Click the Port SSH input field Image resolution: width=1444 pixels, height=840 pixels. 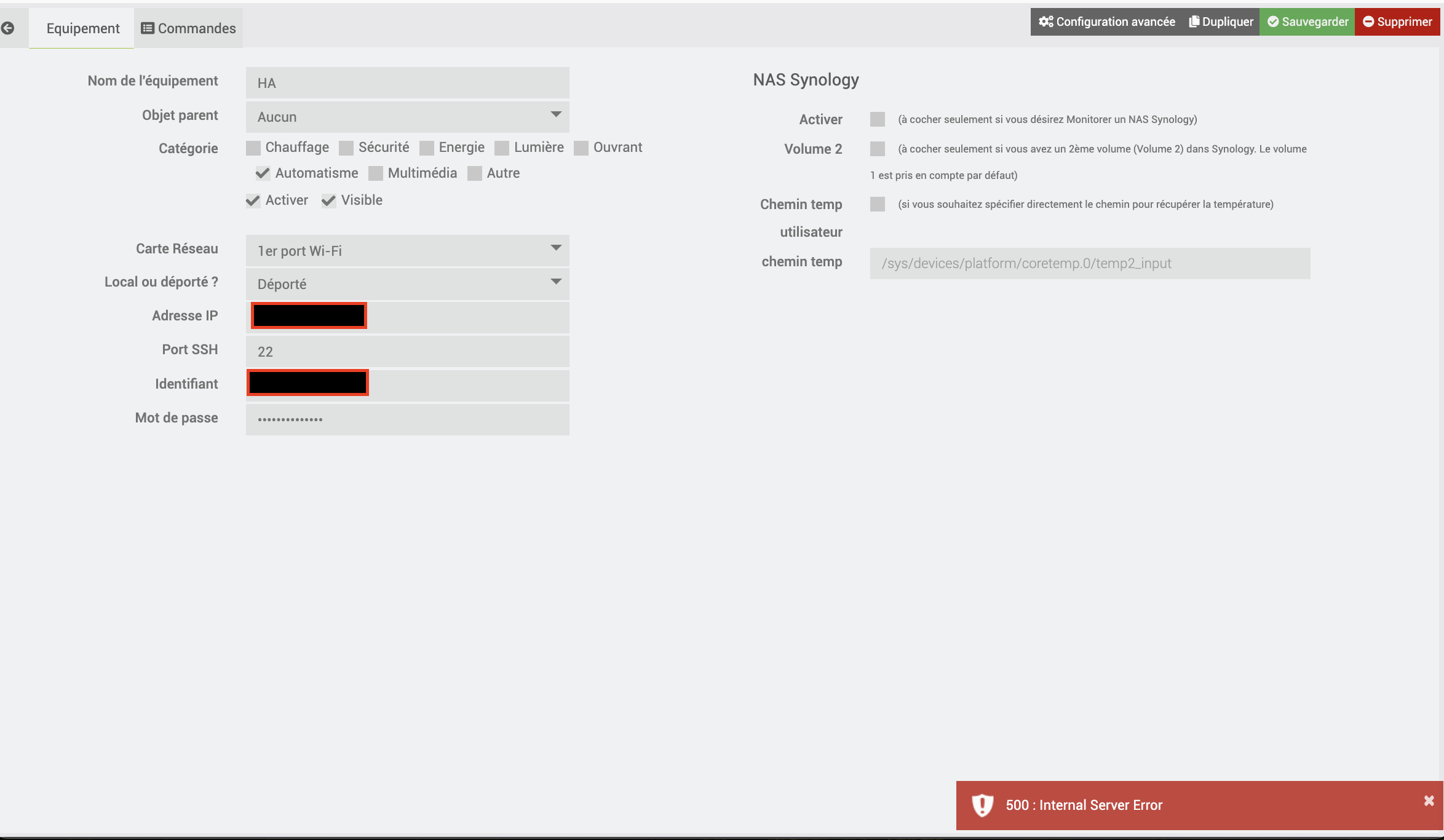(407, 352)
